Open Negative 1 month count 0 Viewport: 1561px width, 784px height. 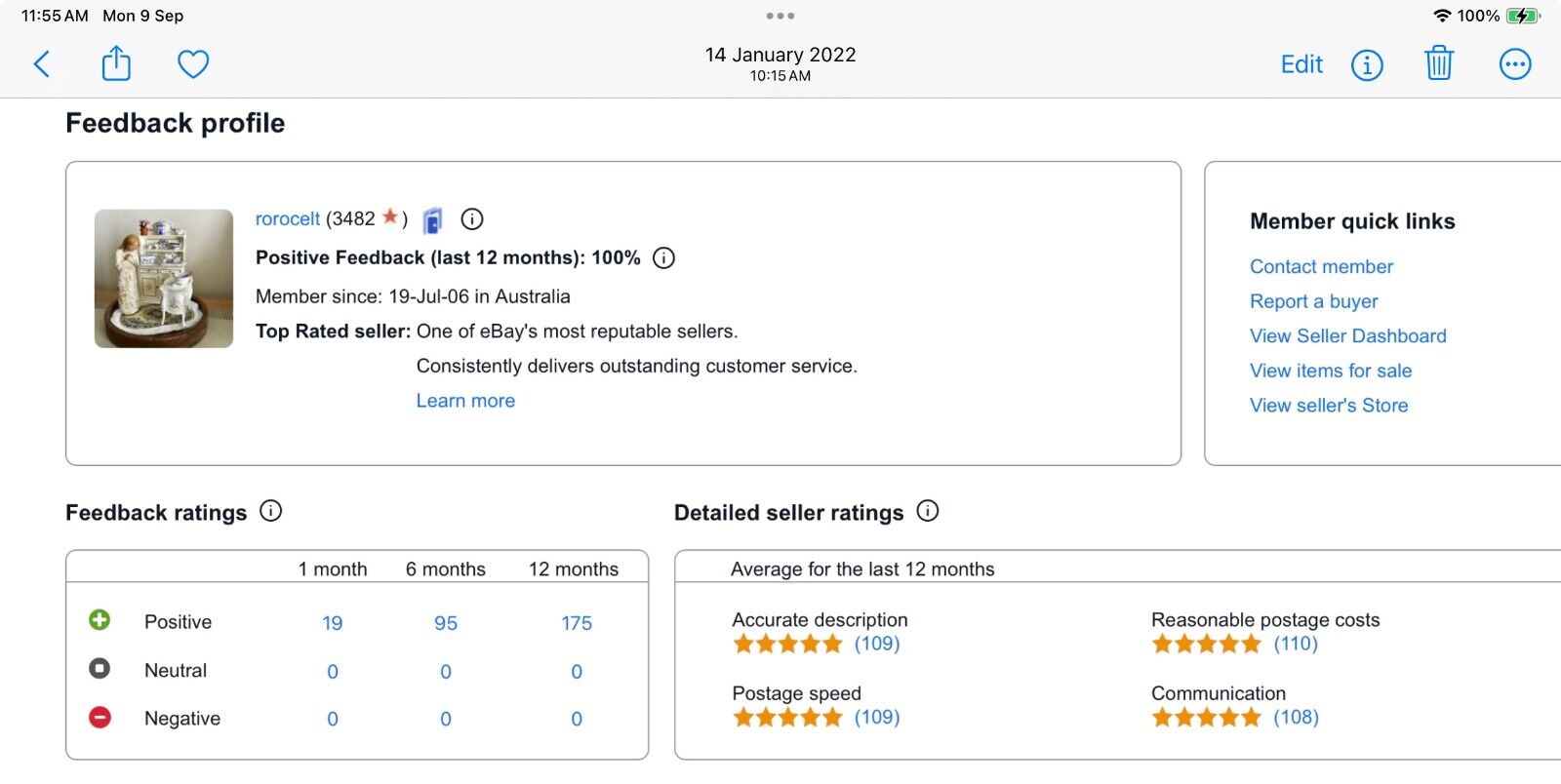(333, 720)
